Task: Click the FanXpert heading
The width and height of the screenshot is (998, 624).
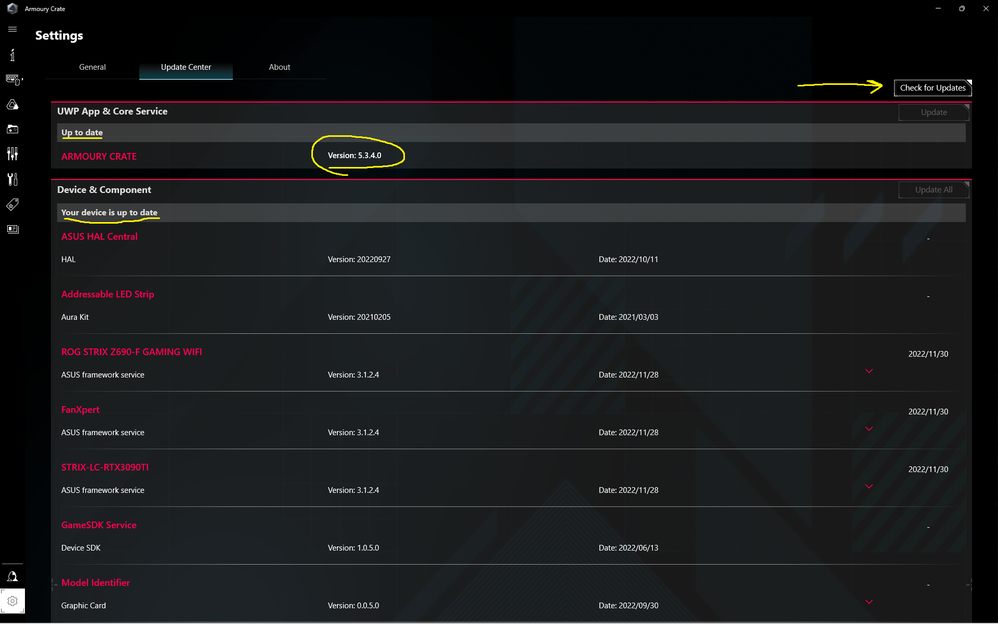Action: click(80, 409)
